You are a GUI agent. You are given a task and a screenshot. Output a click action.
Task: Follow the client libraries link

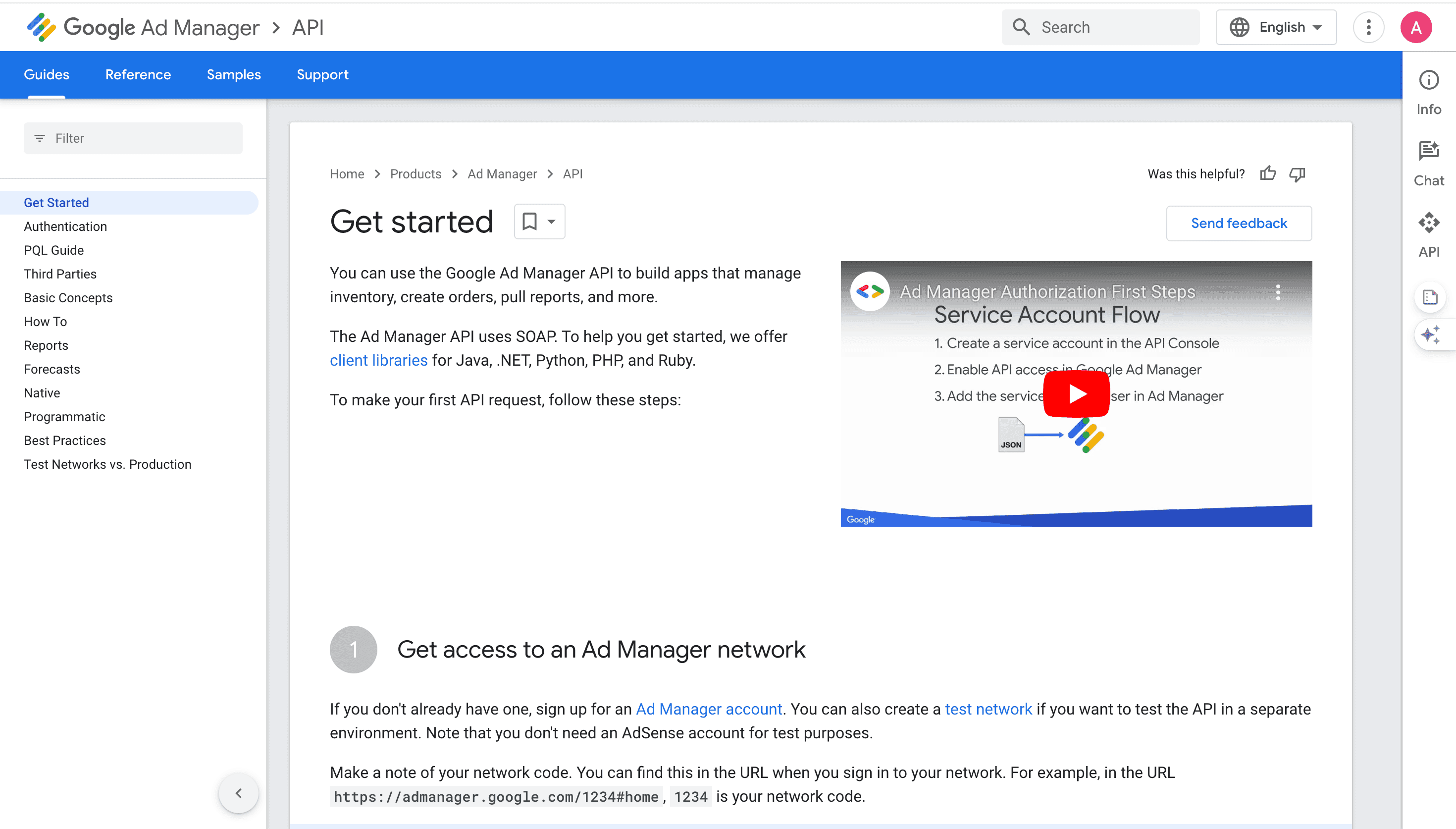click(x=378, y=360)
